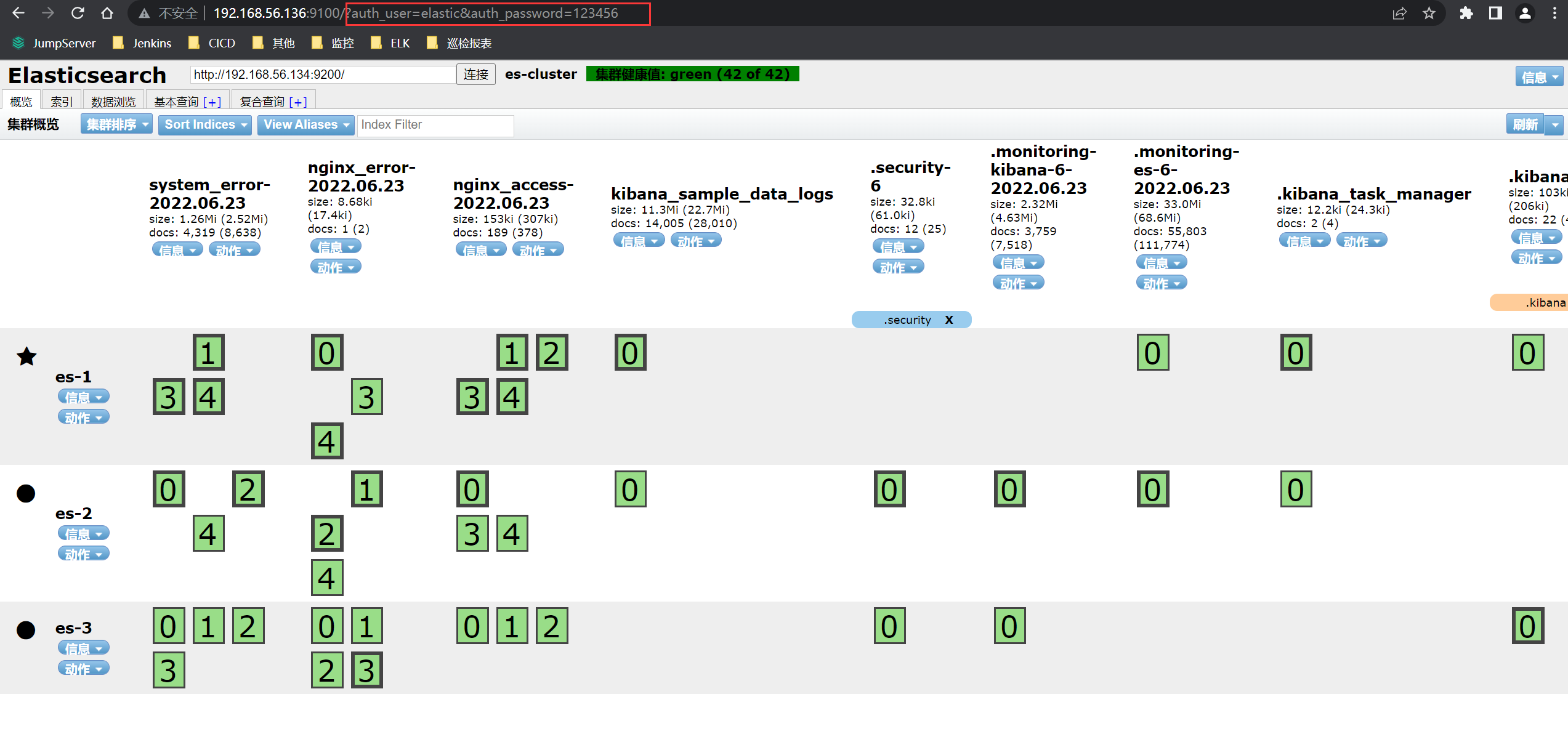
Task: Remove .security alias filter tag
Action: [x=950, y=319]
